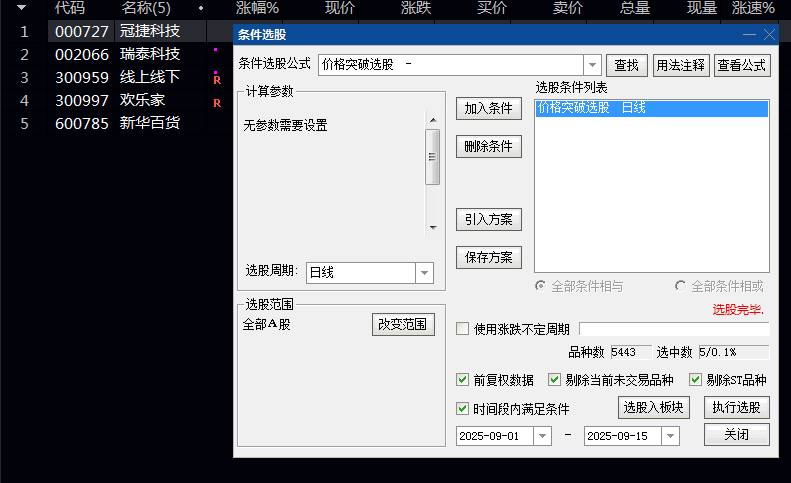
Task: Open 用法注释 usage notes
Action: pos(681,65)
